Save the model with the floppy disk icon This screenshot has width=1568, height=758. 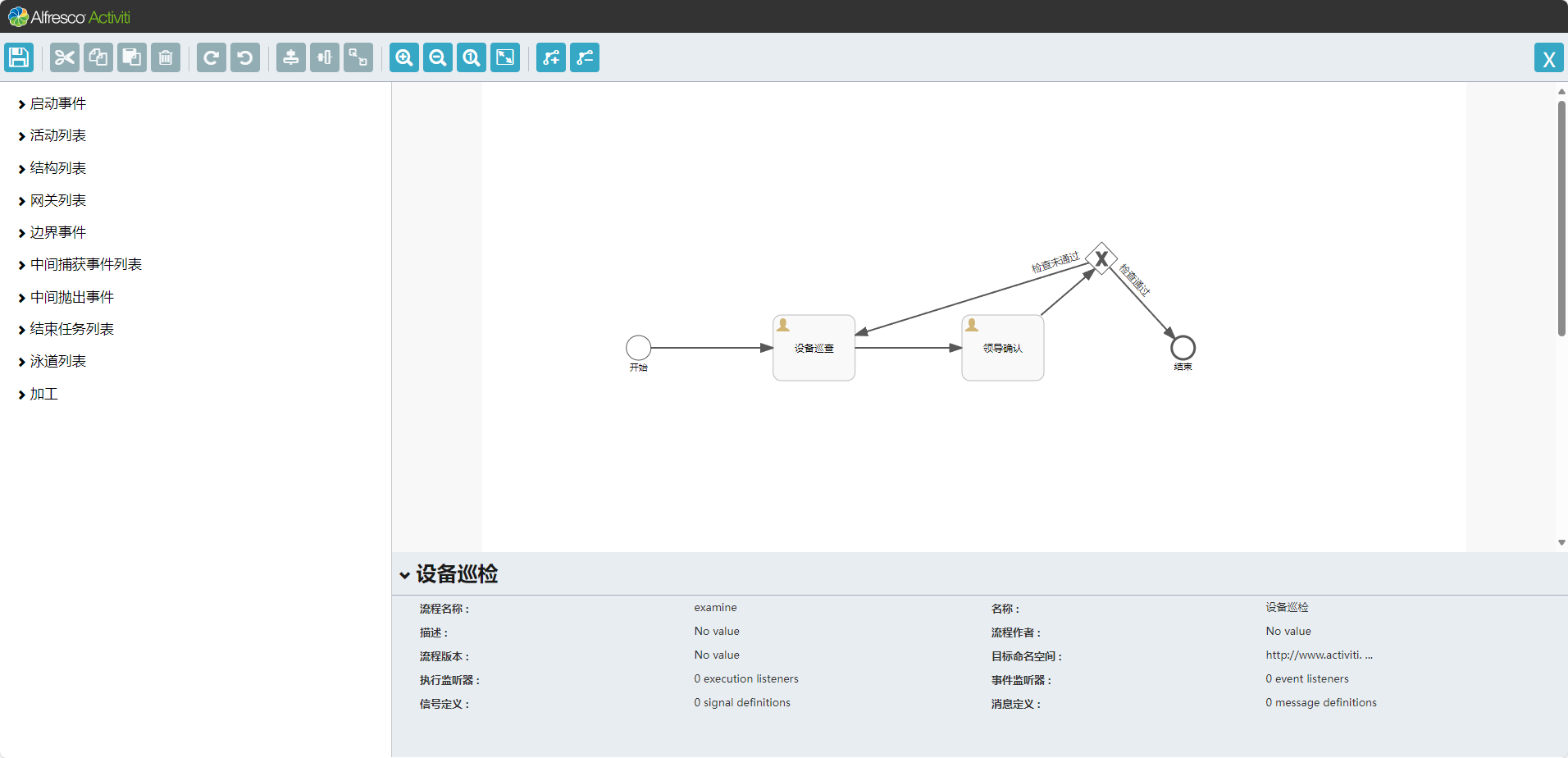[19, 57]
